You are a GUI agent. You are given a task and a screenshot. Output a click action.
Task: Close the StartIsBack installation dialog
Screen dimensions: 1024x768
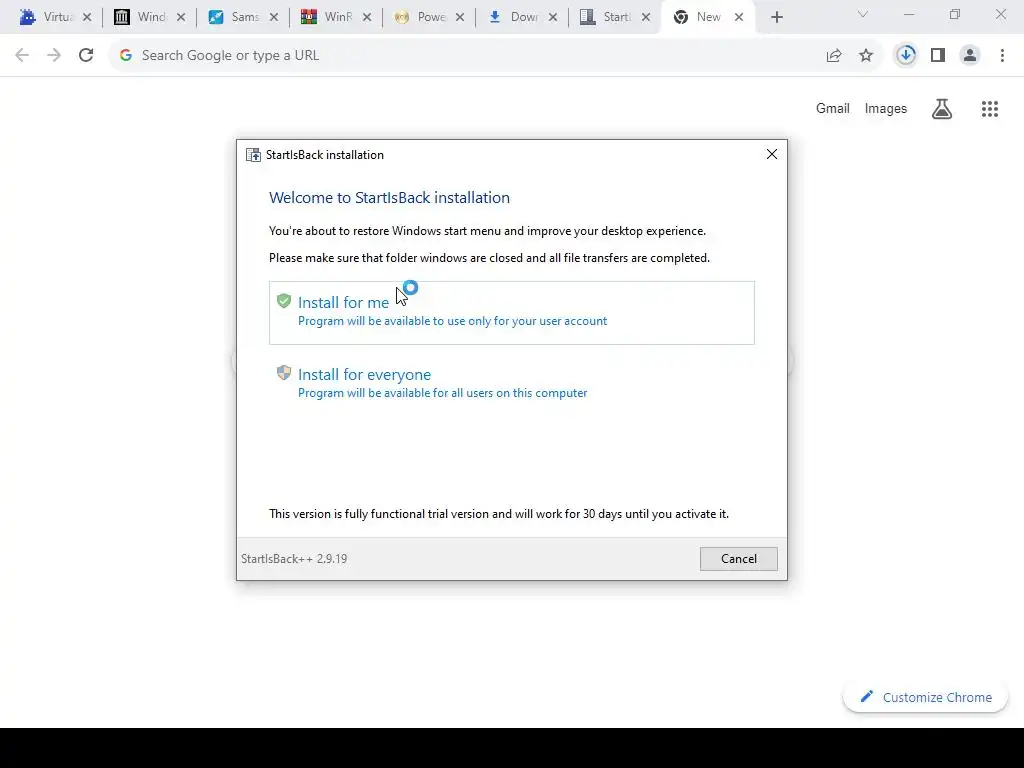click(x=771, y=154)
